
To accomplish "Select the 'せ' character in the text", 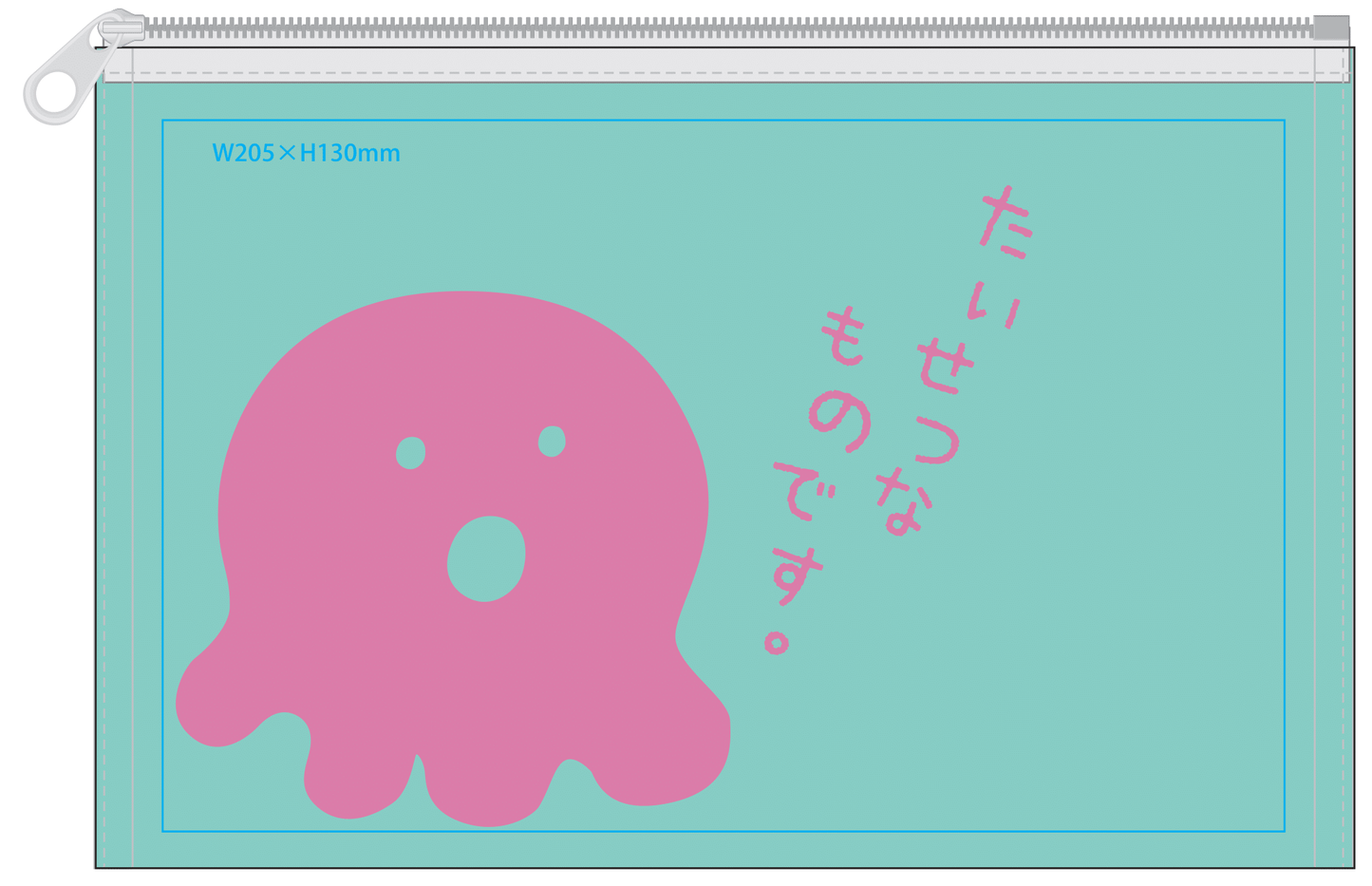I will tap(946, 366).
